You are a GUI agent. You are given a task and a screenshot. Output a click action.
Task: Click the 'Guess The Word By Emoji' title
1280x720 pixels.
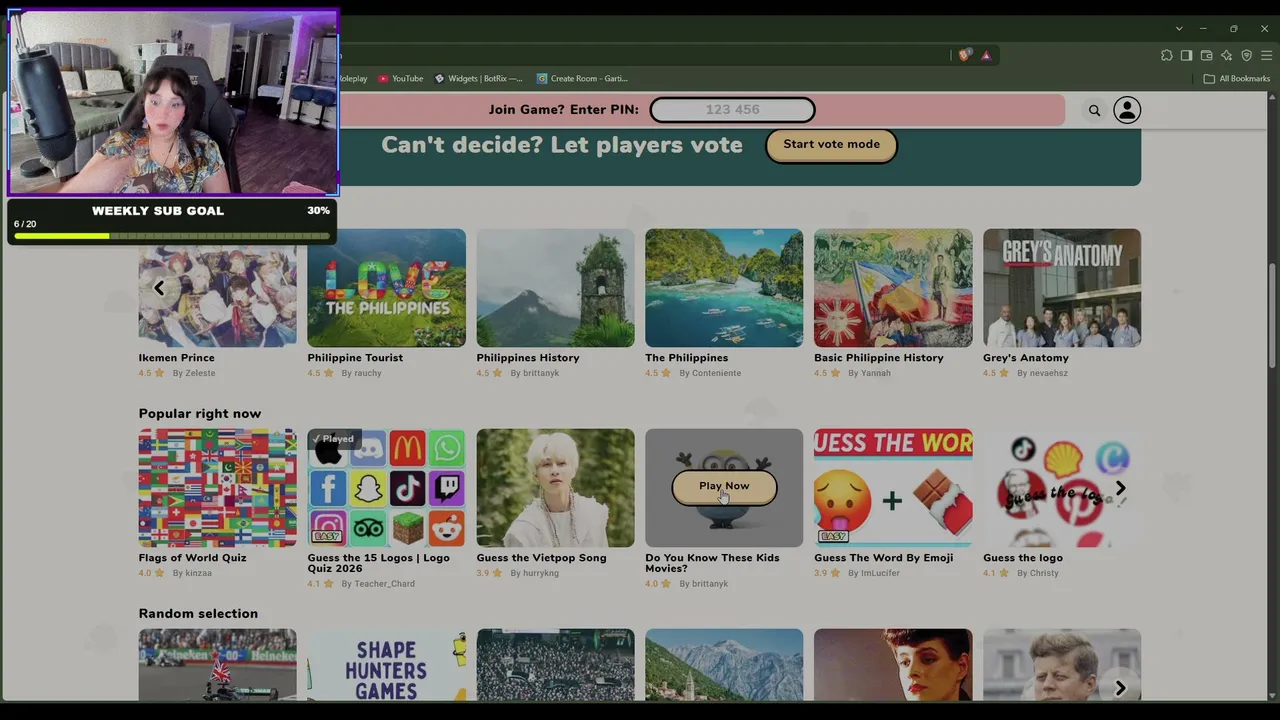pyautogui.click(x=884, y=558)
